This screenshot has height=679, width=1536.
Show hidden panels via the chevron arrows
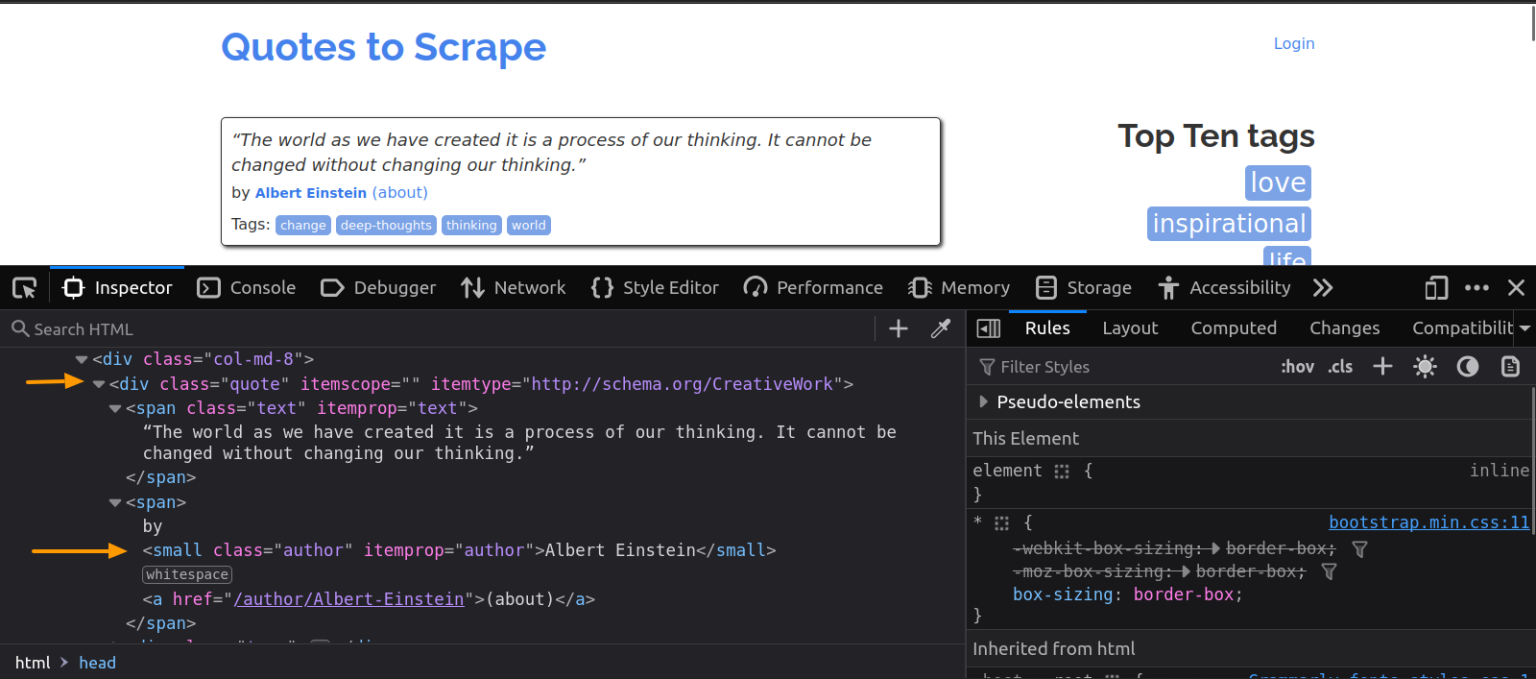pyautogui.click(x=1322, y=287)
